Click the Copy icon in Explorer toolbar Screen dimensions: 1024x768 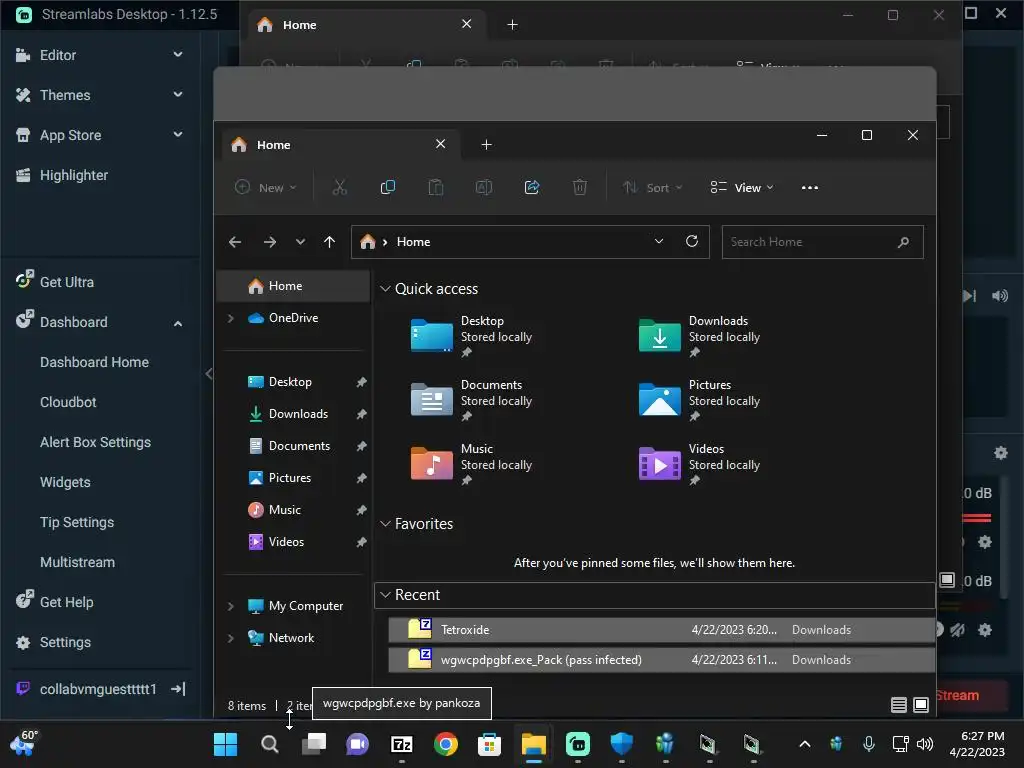coord(387,187)
